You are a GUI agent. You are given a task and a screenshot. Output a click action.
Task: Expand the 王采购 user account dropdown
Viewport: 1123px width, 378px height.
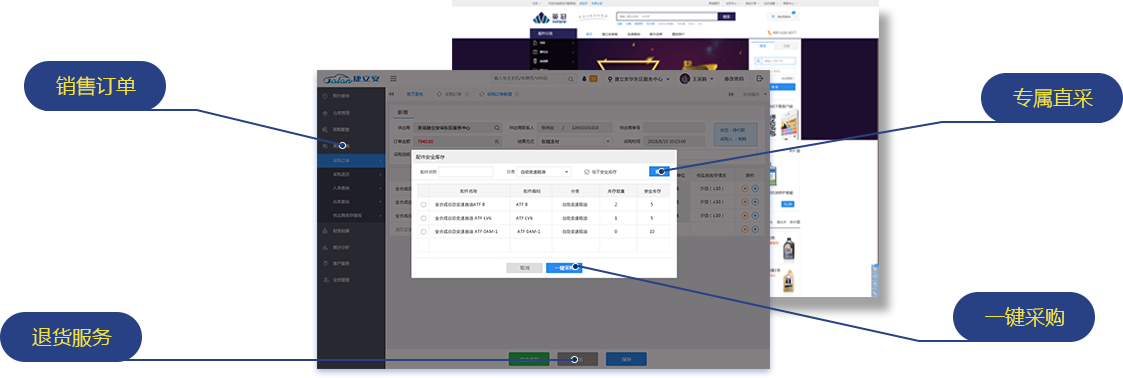695,79
